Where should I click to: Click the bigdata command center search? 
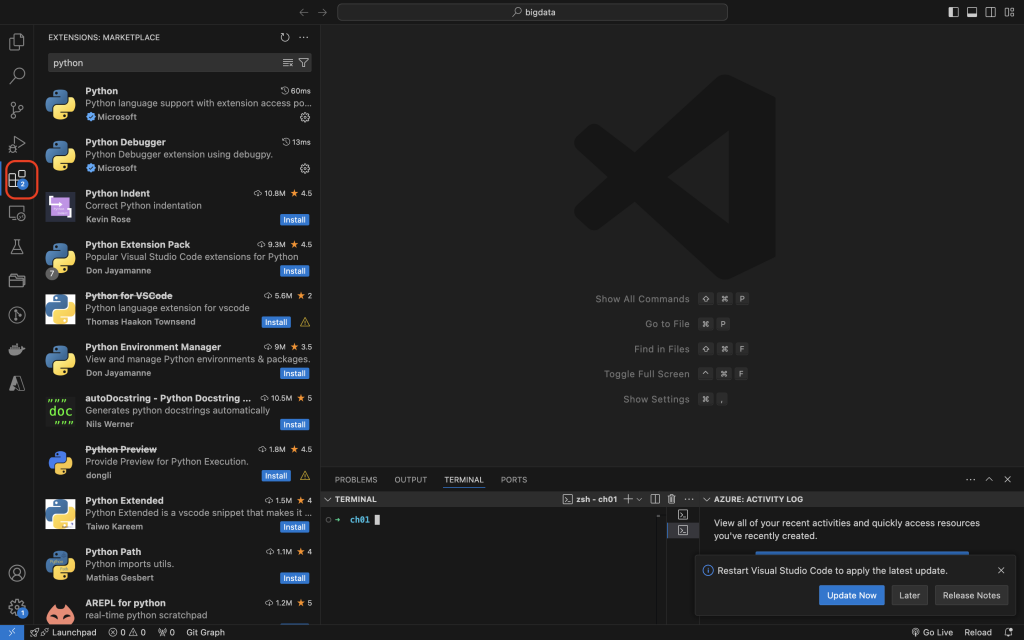532,12
